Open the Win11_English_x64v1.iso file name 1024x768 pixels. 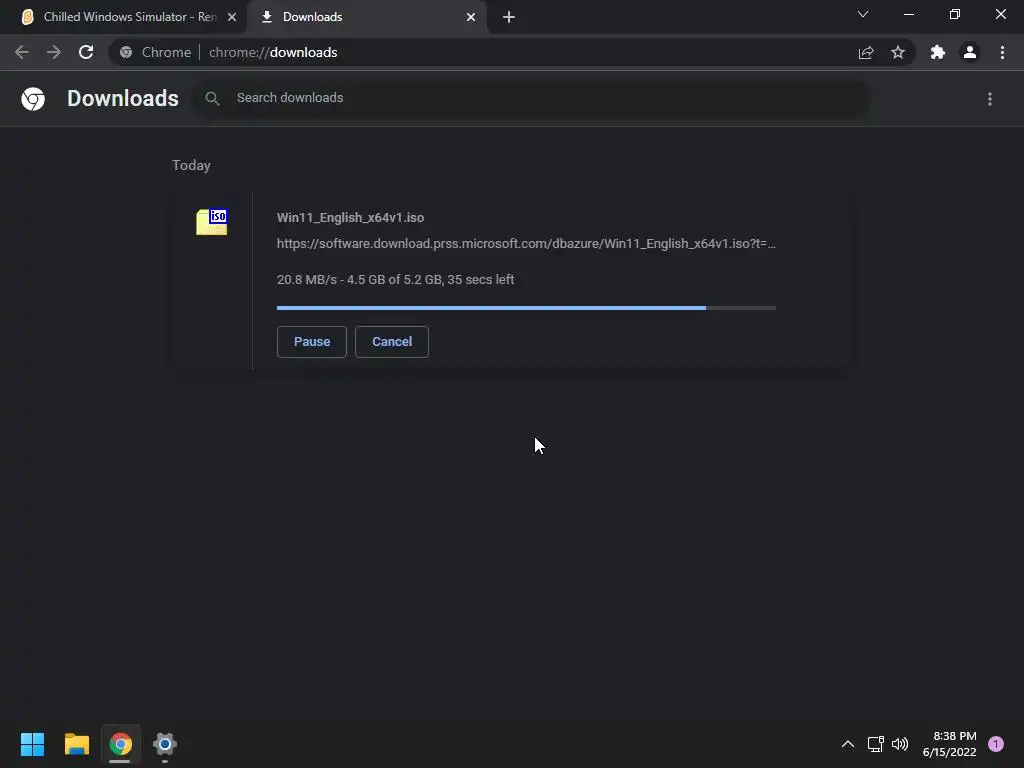point(350,217)
